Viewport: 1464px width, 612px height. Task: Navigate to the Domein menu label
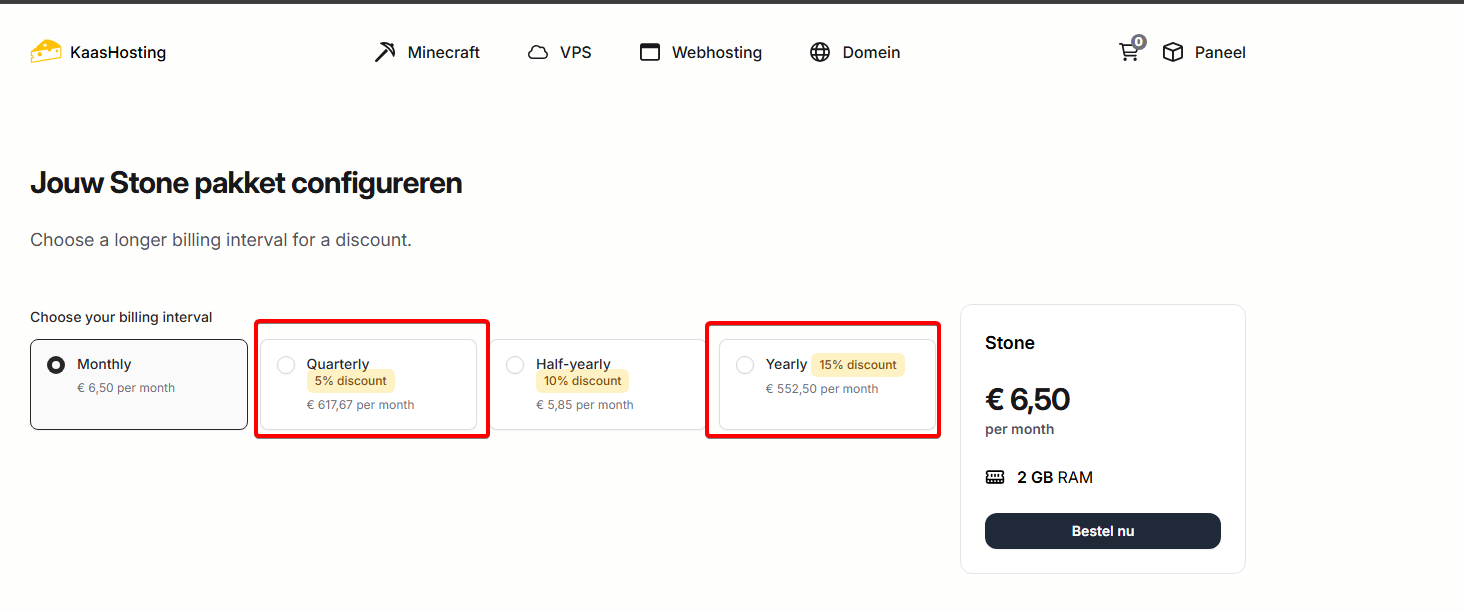[x=871, y=52]
